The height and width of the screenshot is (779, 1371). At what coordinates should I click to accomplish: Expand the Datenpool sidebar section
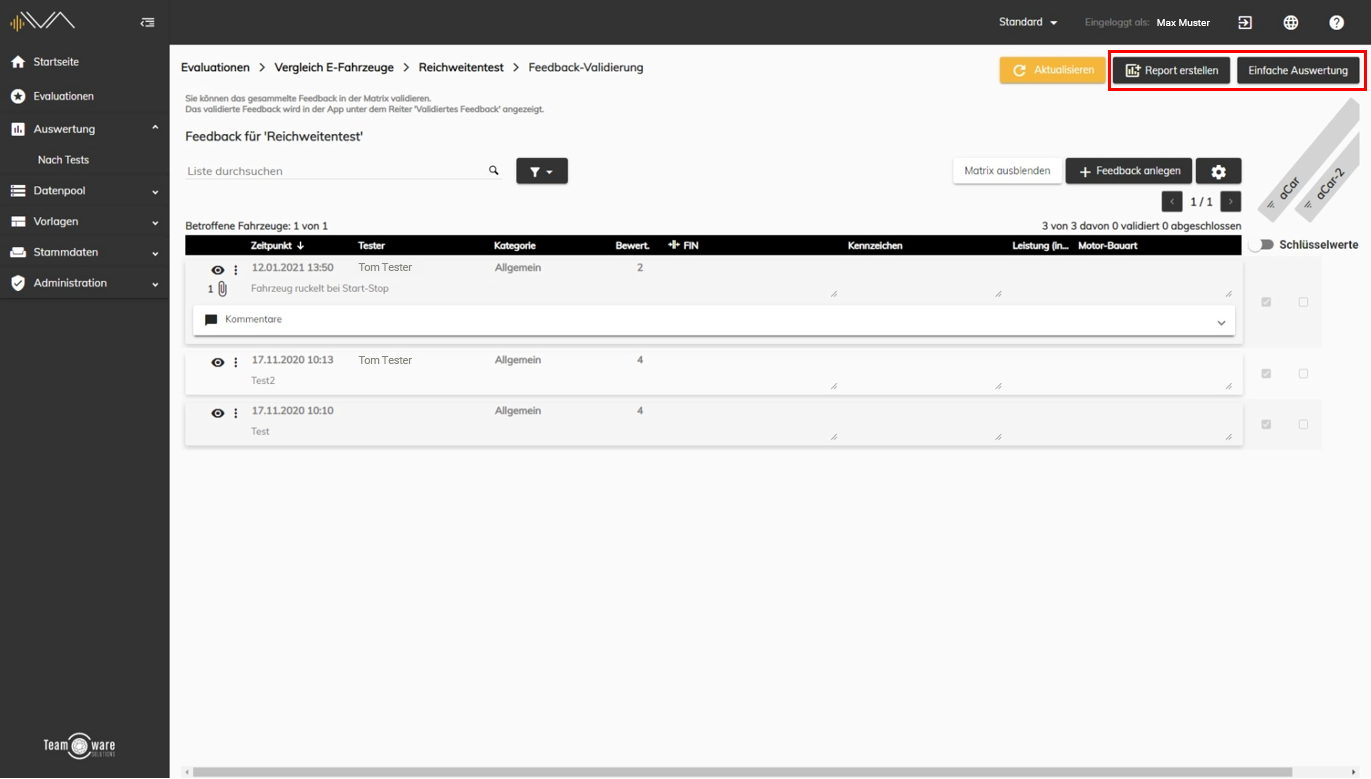155,191
